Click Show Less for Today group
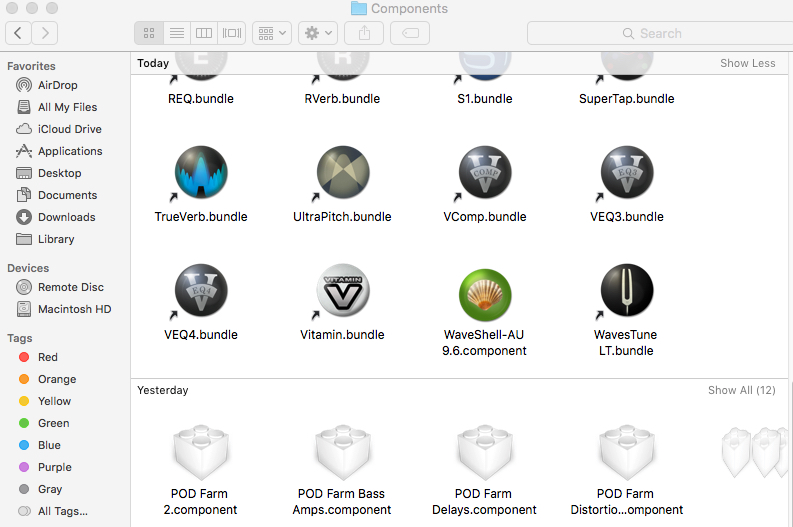The image size is (793, 527). (x=747, y=63)
